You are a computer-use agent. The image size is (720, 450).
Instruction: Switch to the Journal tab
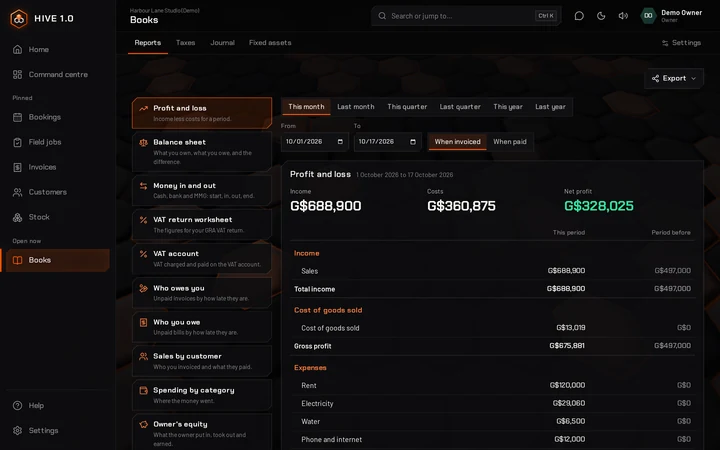(x=222, y=43)
